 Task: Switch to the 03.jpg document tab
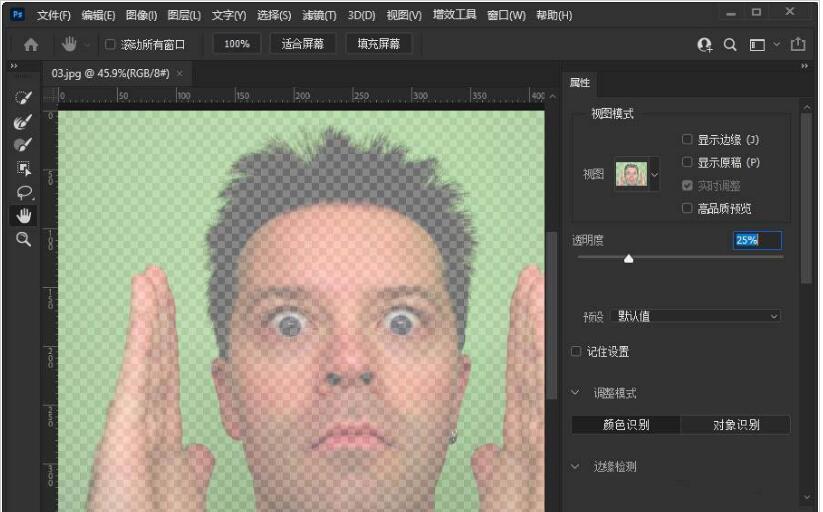coord(110,74)
